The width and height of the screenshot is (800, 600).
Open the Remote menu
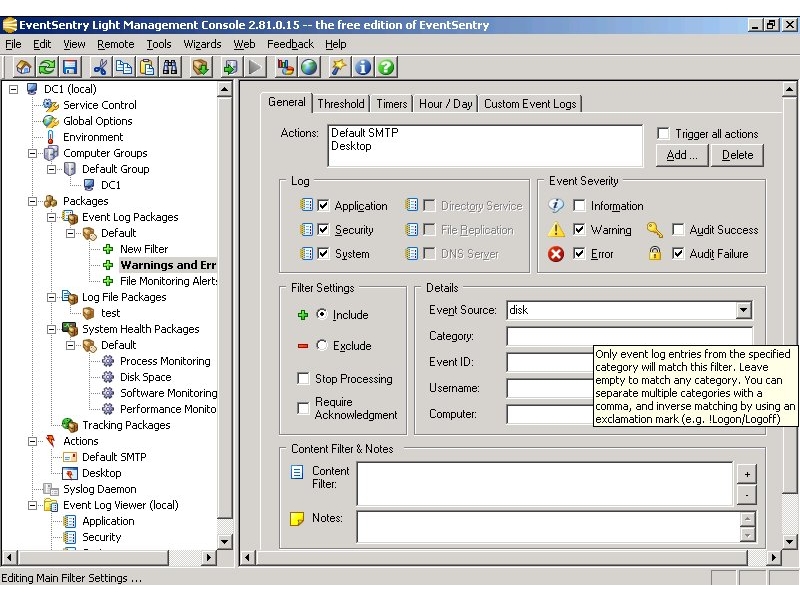(116, 44)
